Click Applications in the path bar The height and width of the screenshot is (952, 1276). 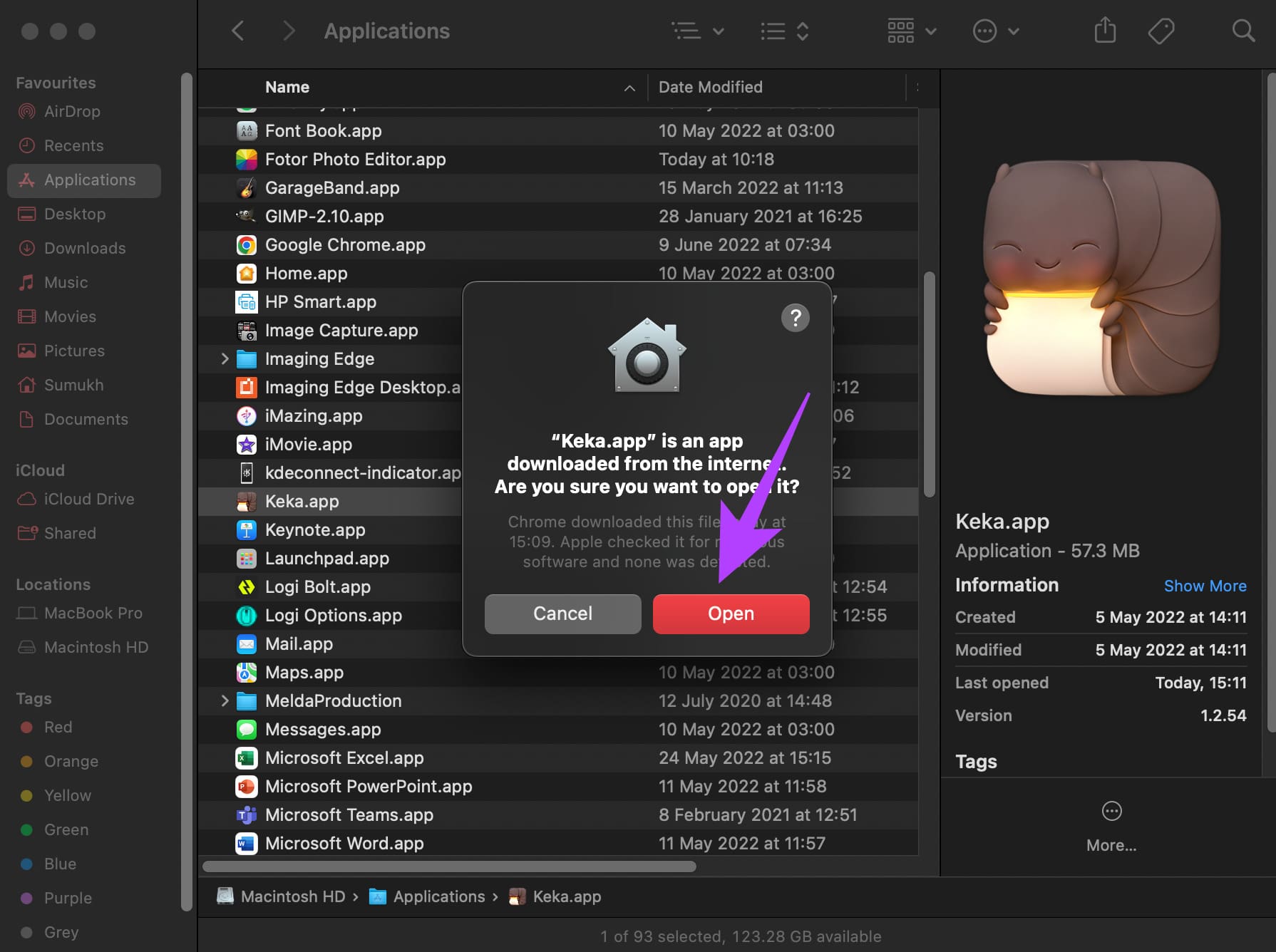point(426,896)
